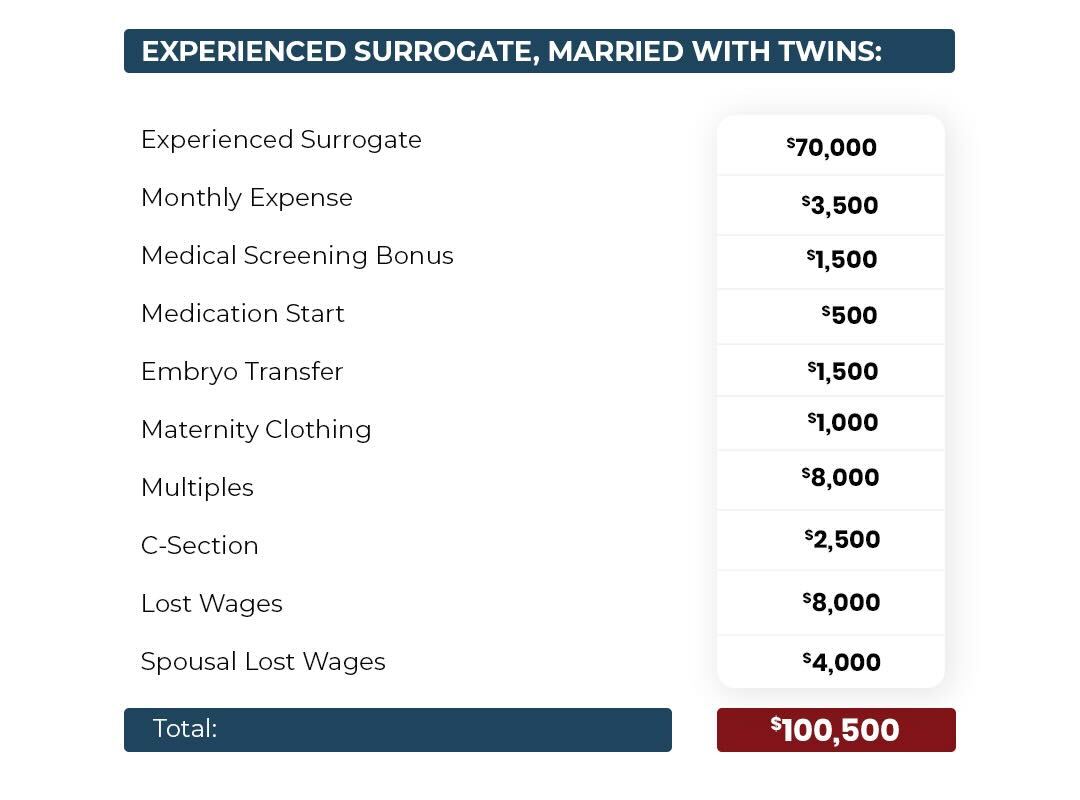Click the C-Section label

(200, 546)
